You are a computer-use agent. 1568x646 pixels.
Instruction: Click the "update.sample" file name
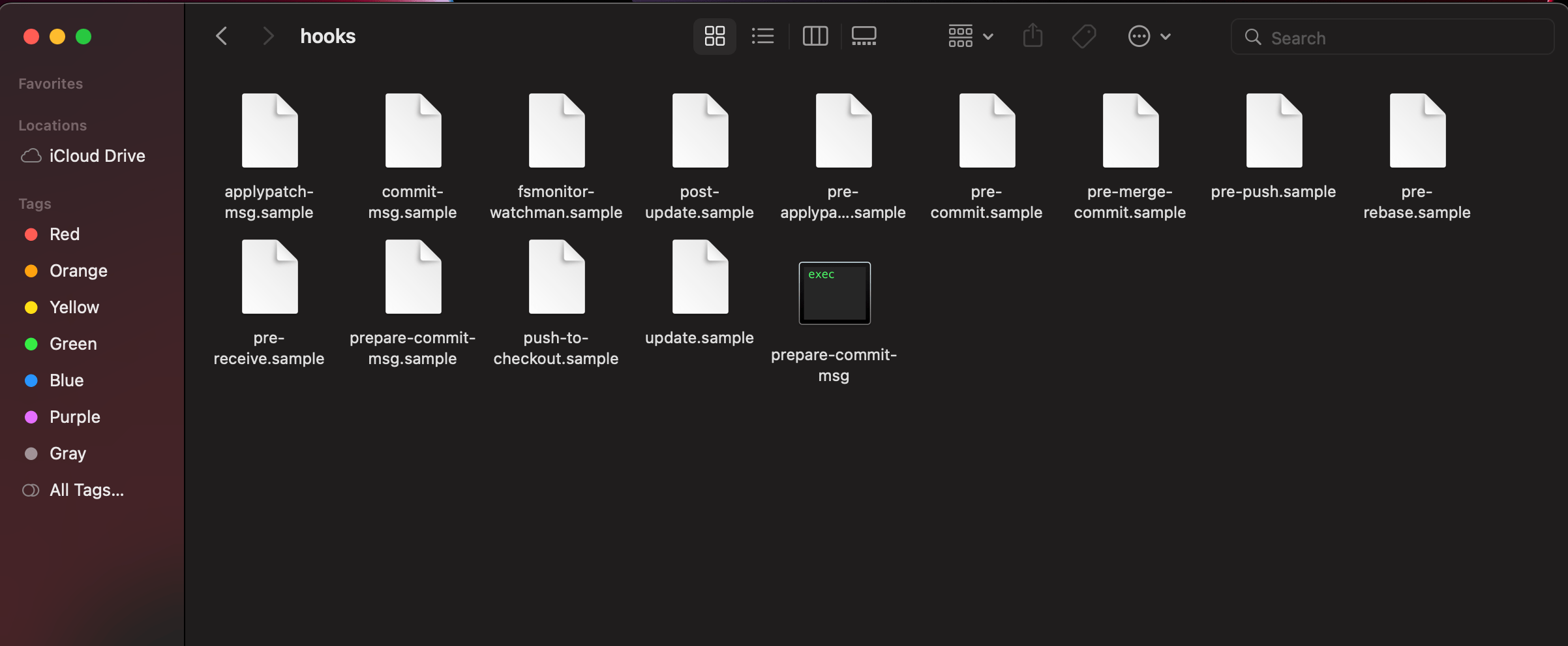pos(699,338)
